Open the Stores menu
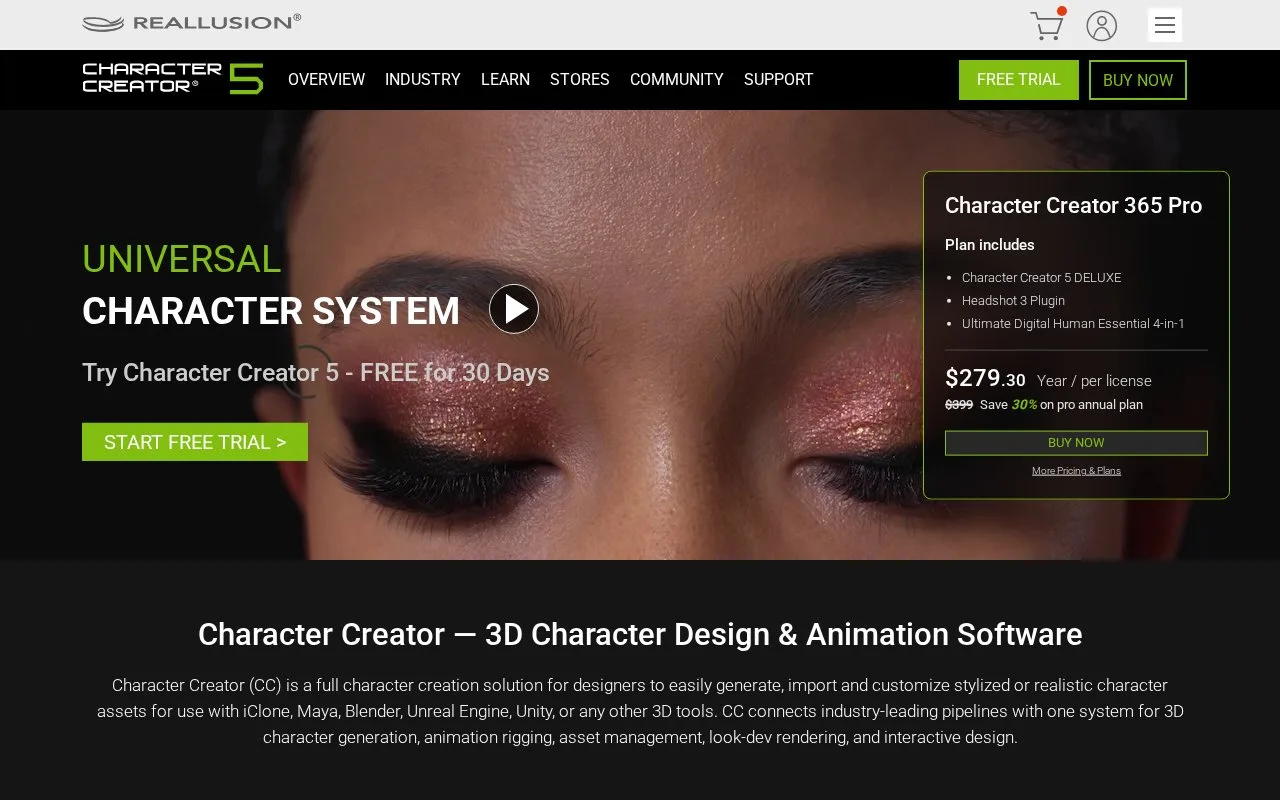 point(580,80)
